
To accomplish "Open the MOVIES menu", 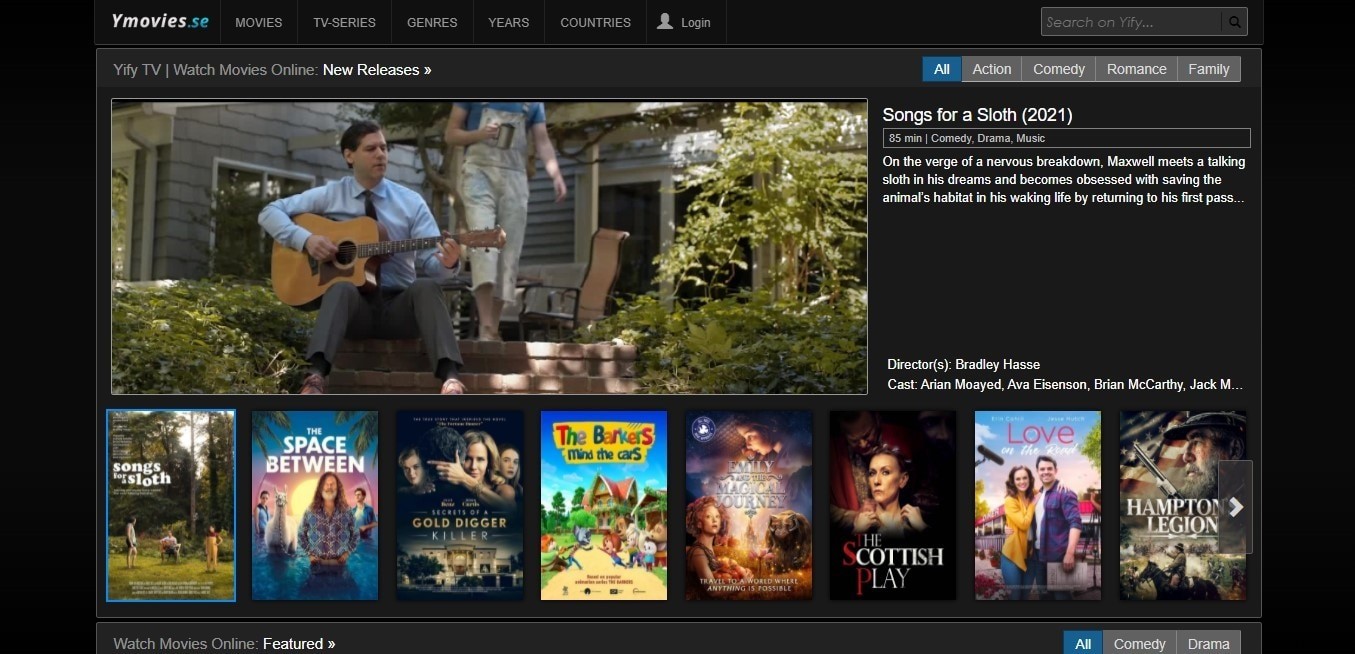I will tap(258, 22).
